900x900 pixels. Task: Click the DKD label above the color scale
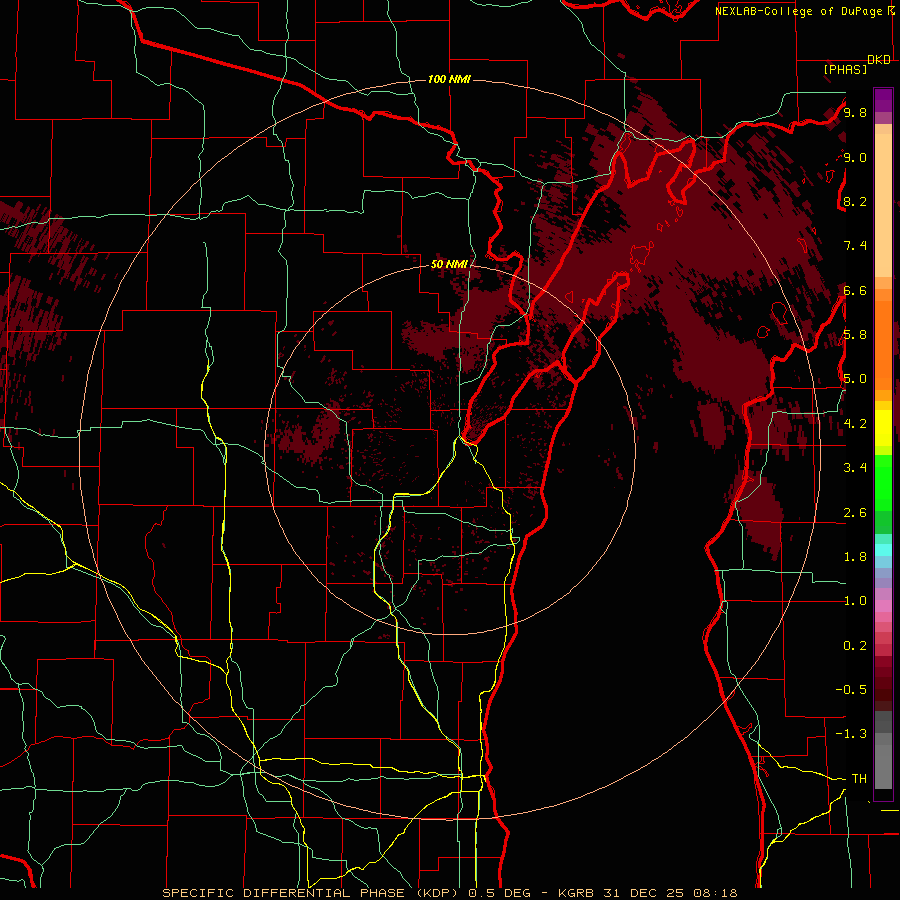879,60
